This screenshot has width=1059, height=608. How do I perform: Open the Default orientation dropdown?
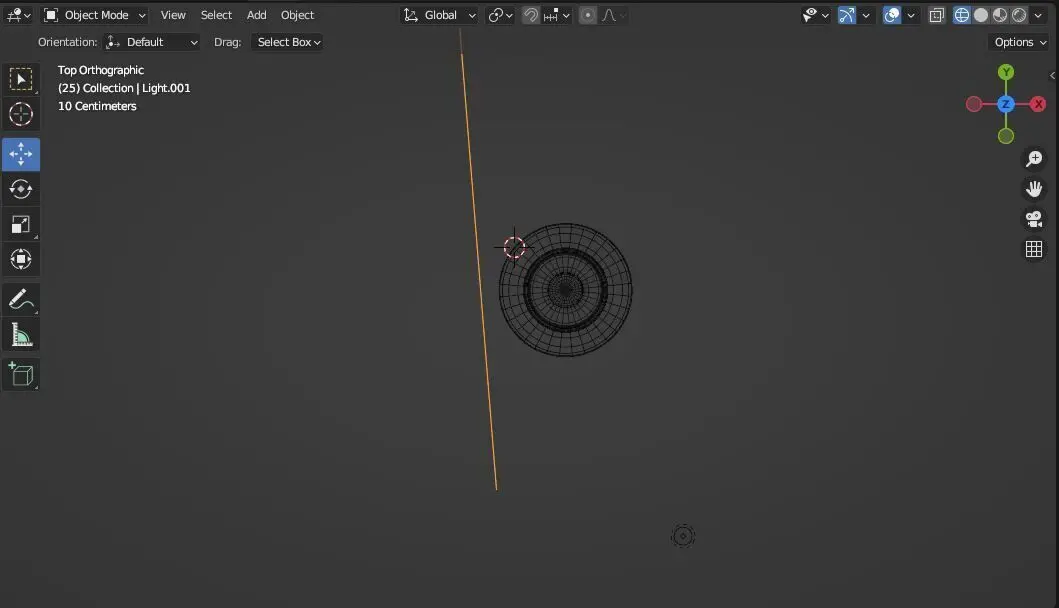click(152, 42)
